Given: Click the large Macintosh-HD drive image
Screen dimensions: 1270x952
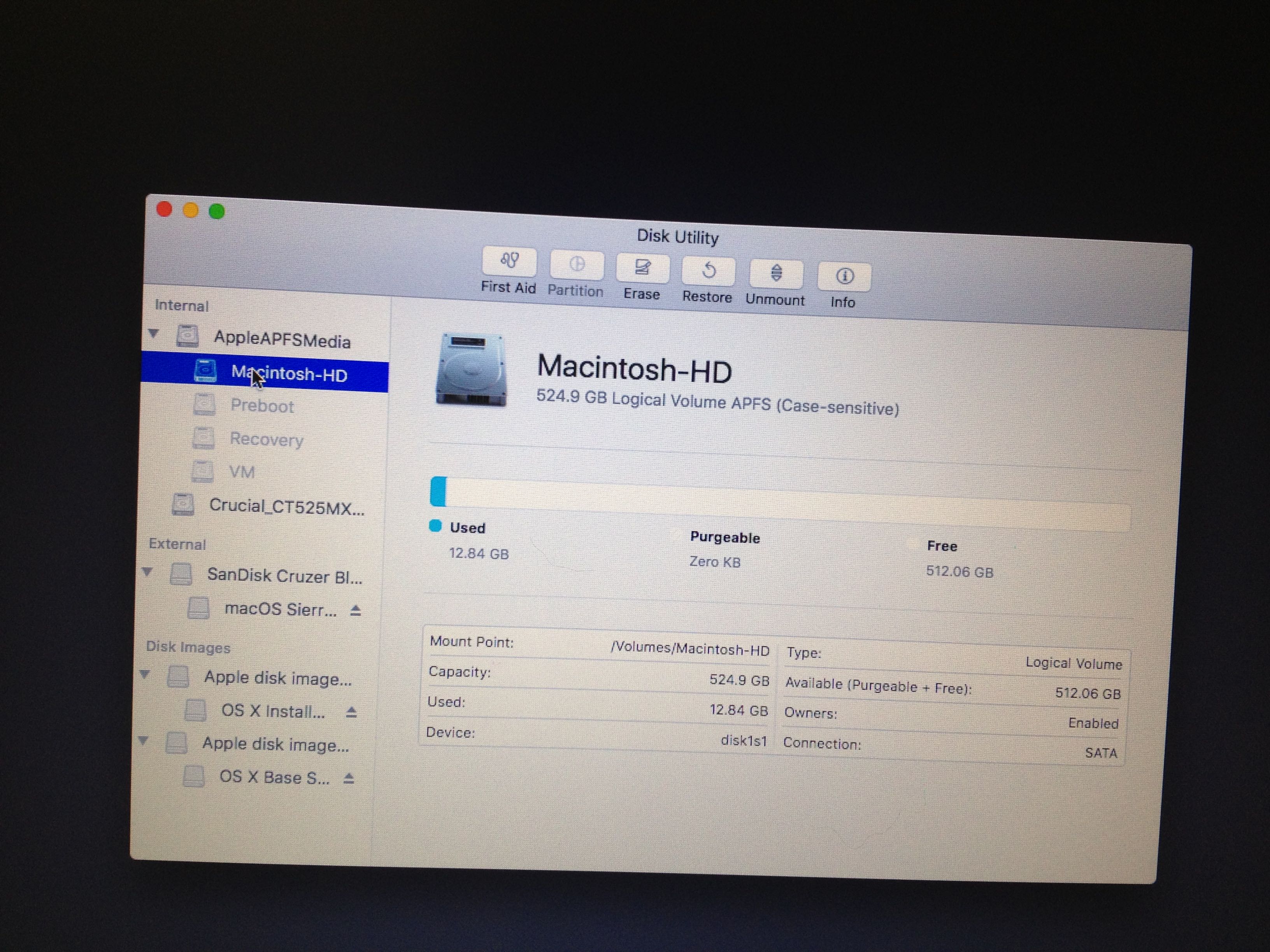Looking at the screenshot, I should tap(471, 370).
